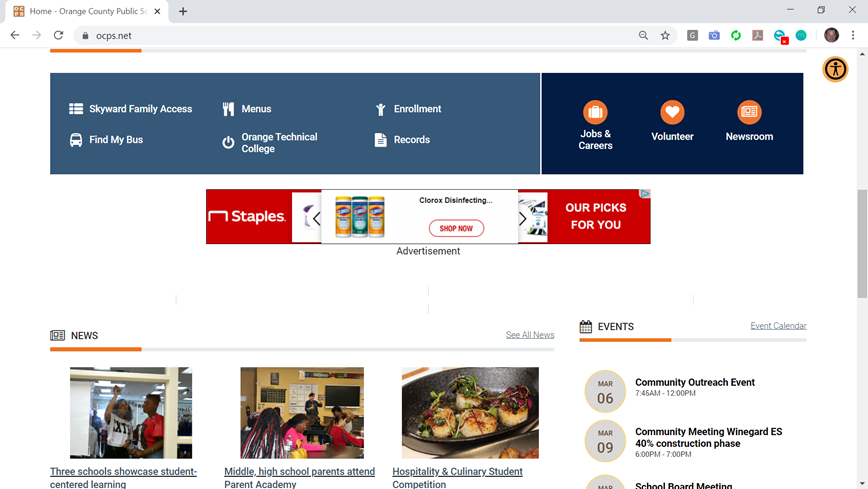Reload the page with refresh icon
868x489 pixels.
[58, 35]
